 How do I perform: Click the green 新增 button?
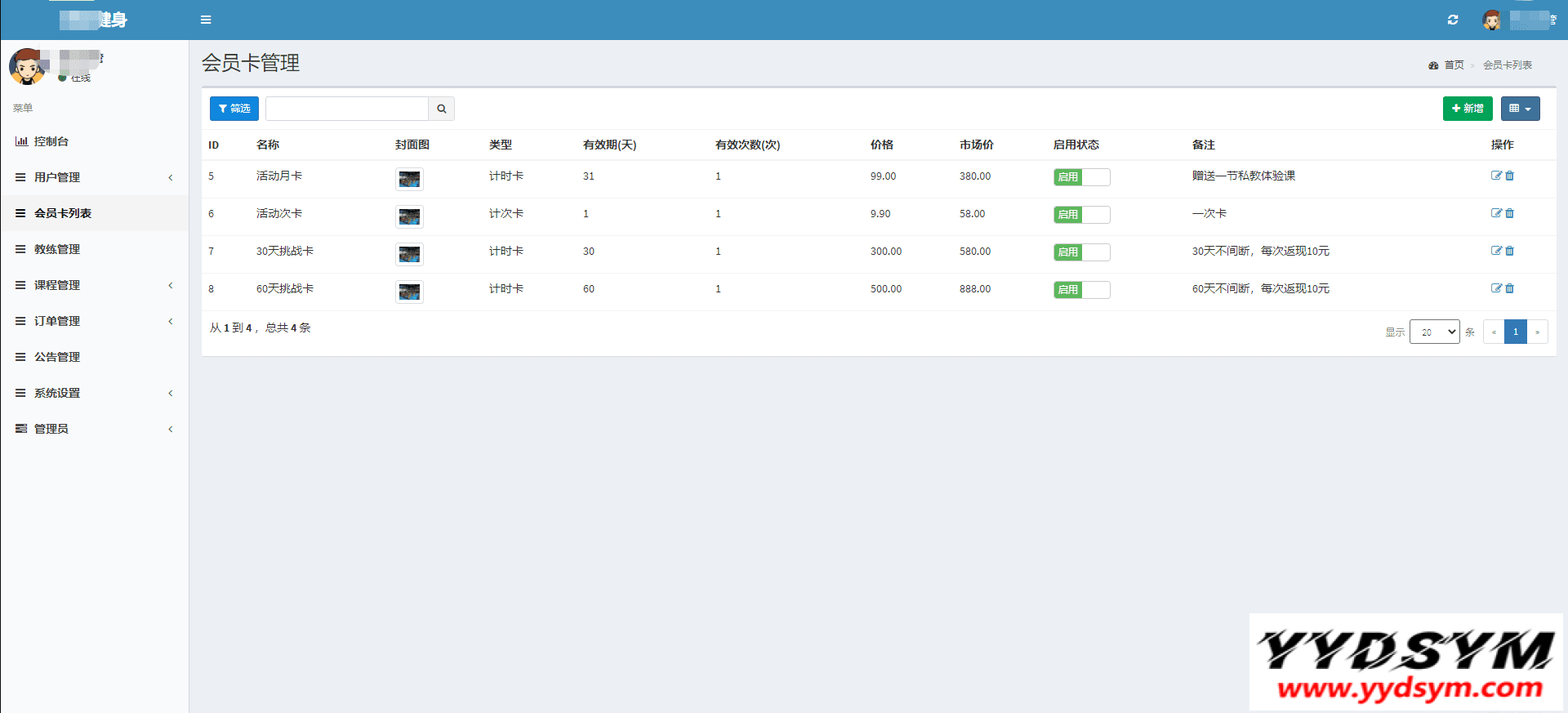point(1467,109)
